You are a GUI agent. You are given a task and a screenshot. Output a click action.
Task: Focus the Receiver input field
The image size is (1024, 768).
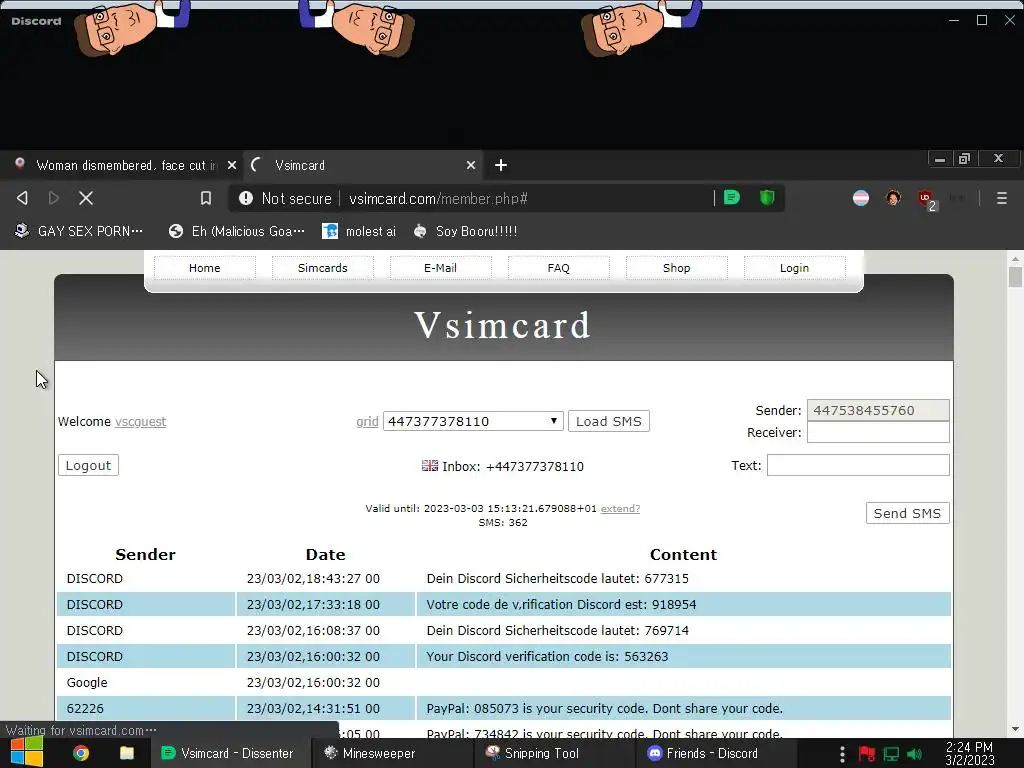[x=878, y=432]
